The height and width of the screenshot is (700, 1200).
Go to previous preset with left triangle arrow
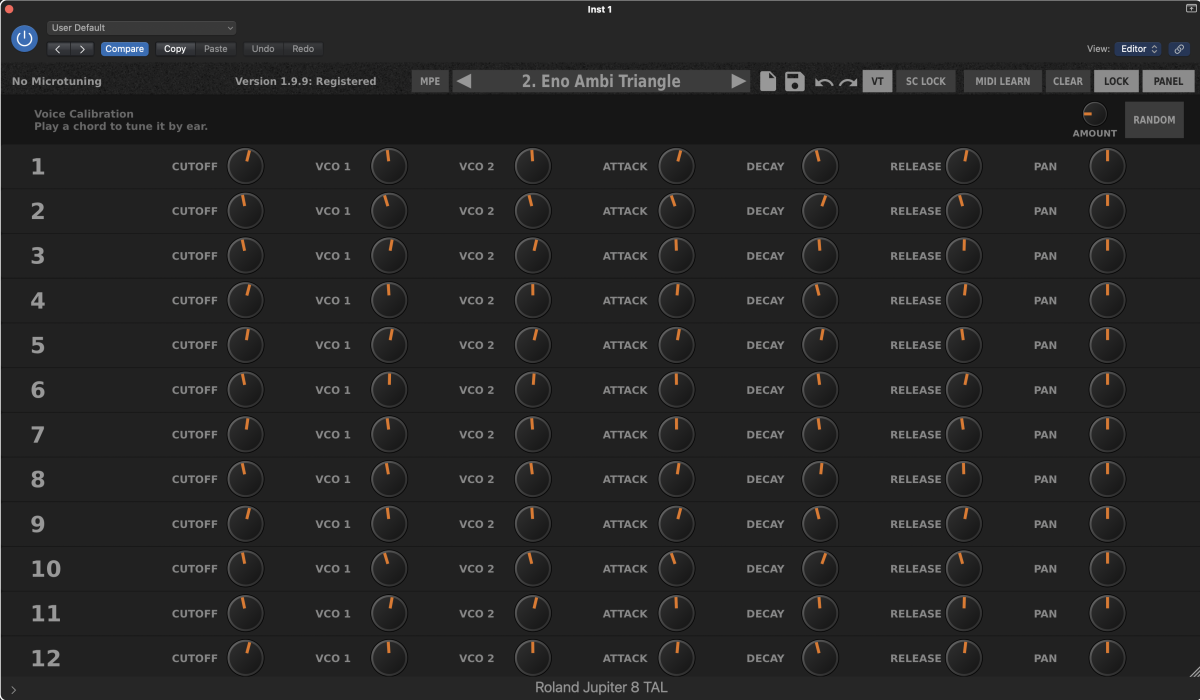[464, 82]
